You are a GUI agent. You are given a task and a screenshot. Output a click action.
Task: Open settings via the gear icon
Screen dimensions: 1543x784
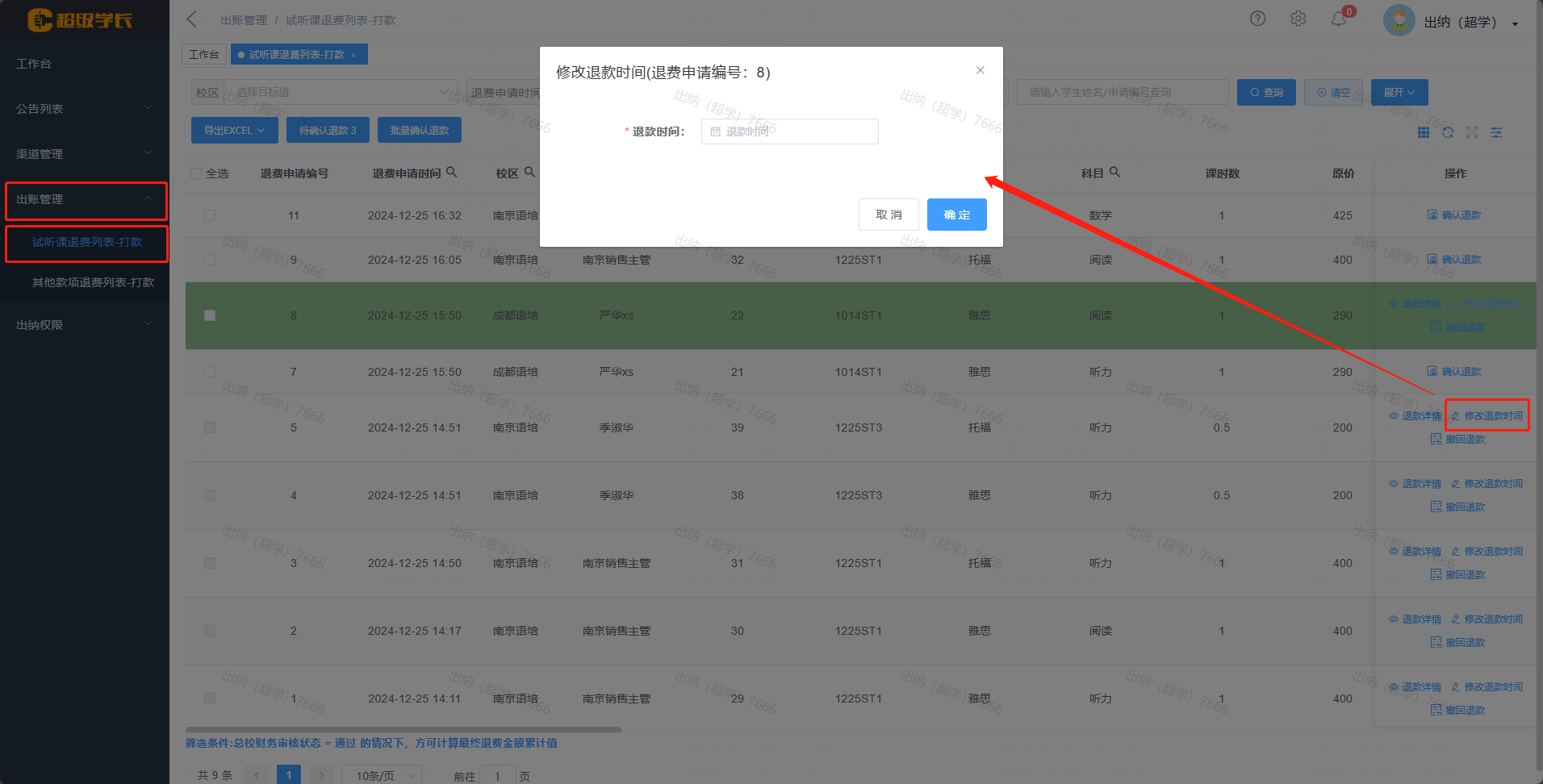coord(1298,19)
